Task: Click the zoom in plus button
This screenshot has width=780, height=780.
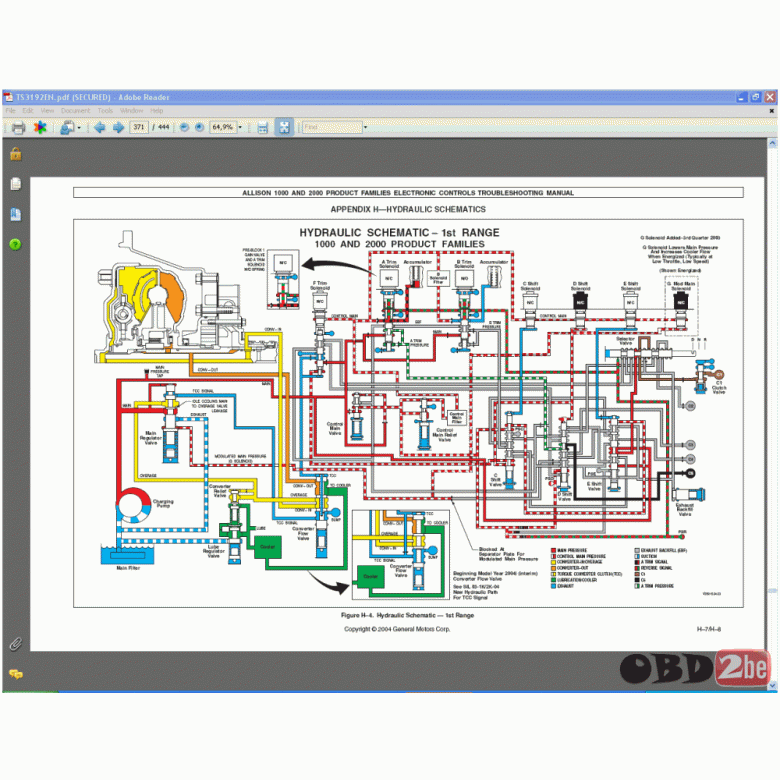Action: pyautogui.click(x=199, y=128)
